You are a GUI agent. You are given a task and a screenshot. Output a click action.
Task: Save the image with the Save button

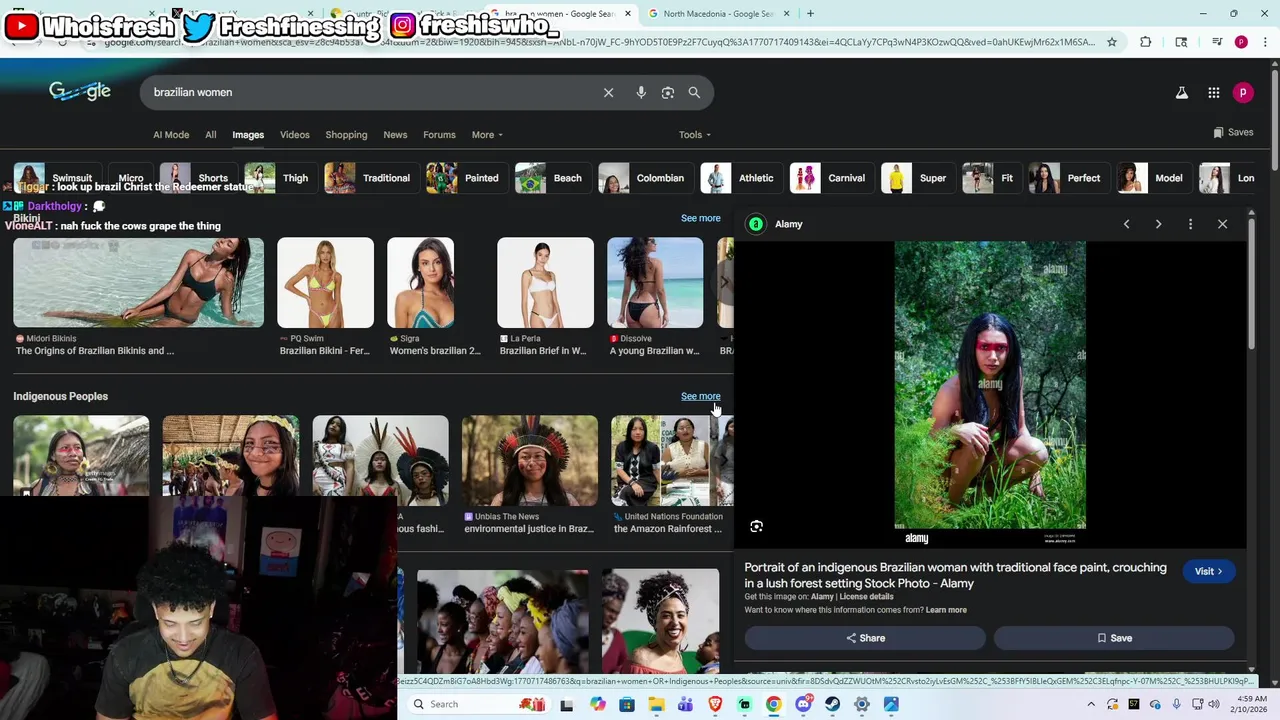pyautogui.click(x=1114, y=638)
